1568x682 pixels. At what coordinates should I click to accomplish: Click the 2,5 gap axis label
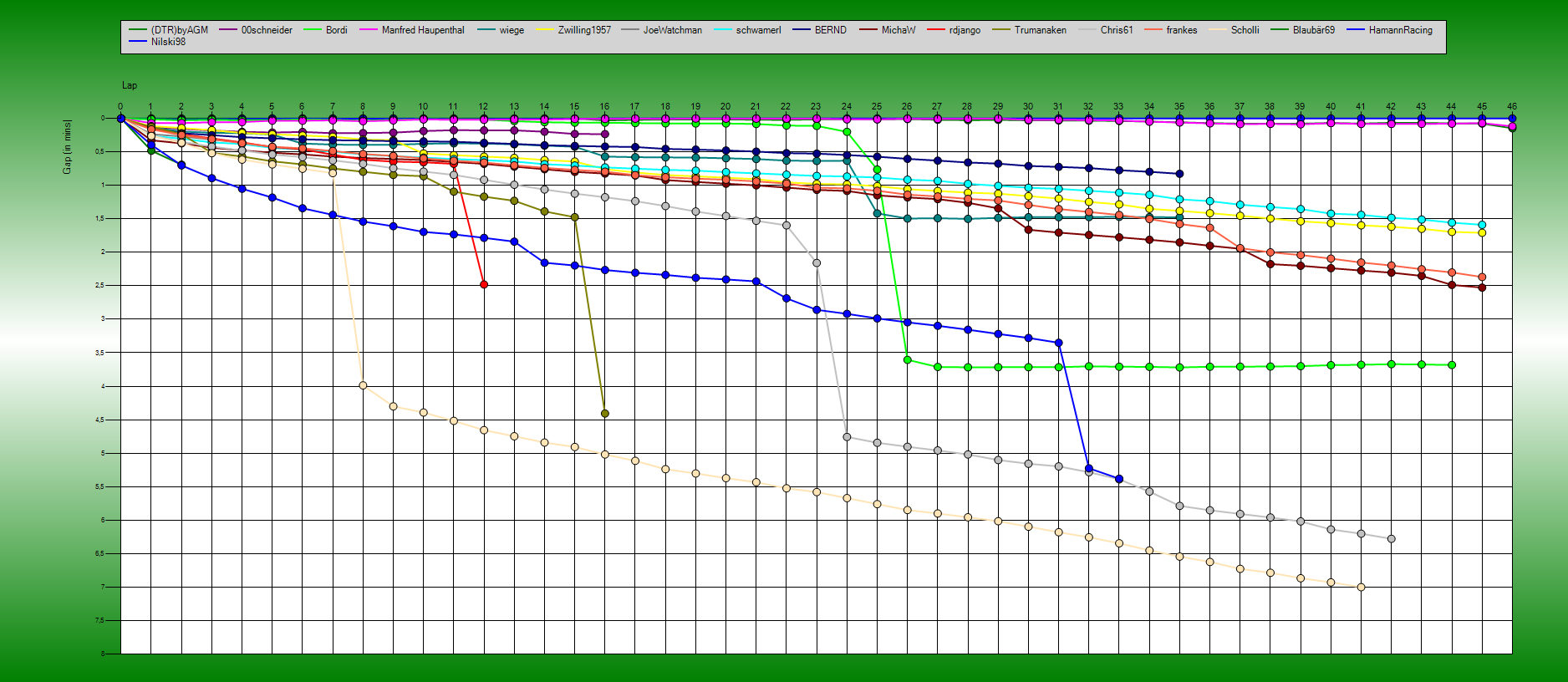(99, 286)
